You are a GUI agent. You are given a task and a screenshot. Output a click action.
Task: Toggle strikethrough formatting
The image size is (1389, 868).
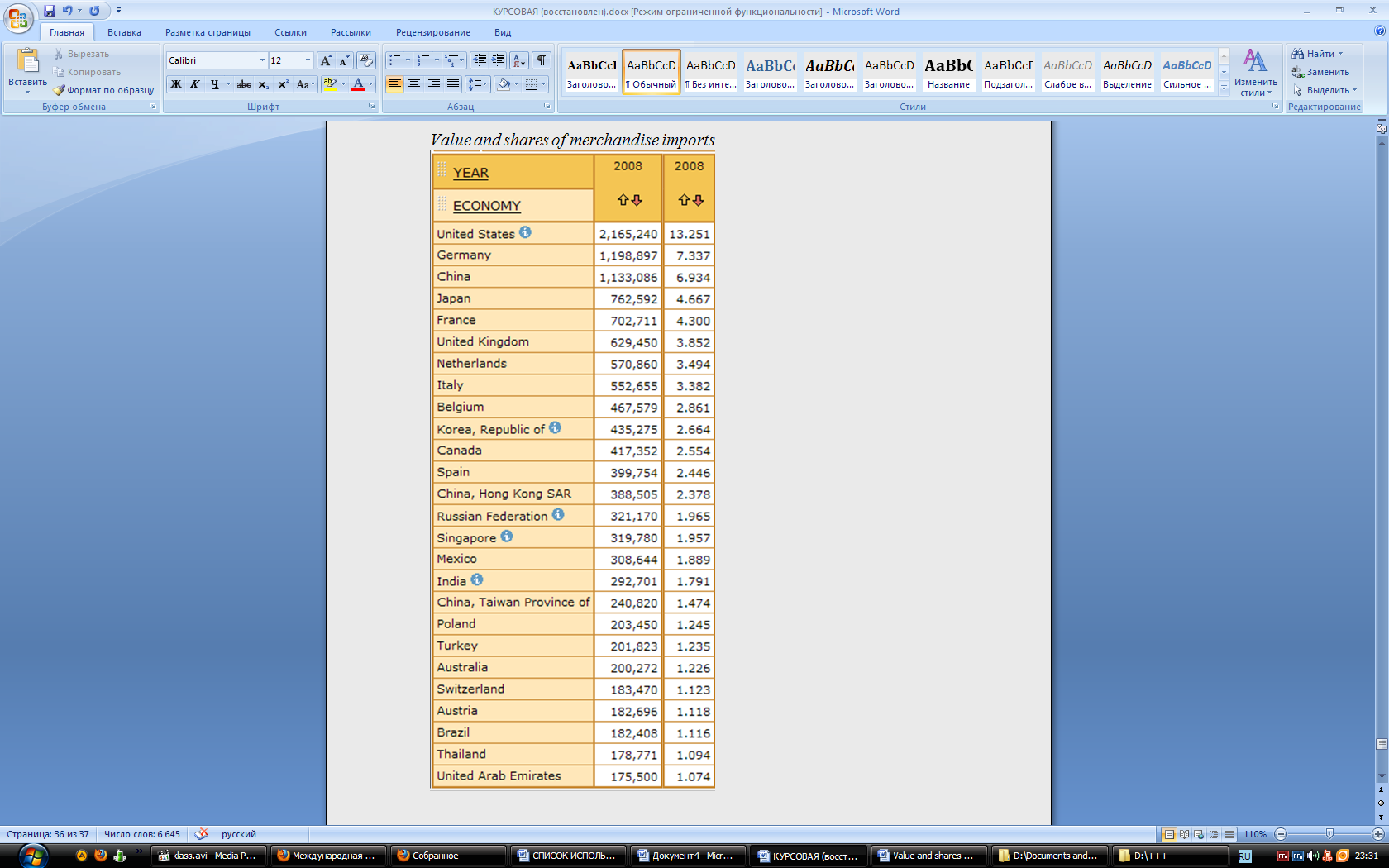click(244, 84)
